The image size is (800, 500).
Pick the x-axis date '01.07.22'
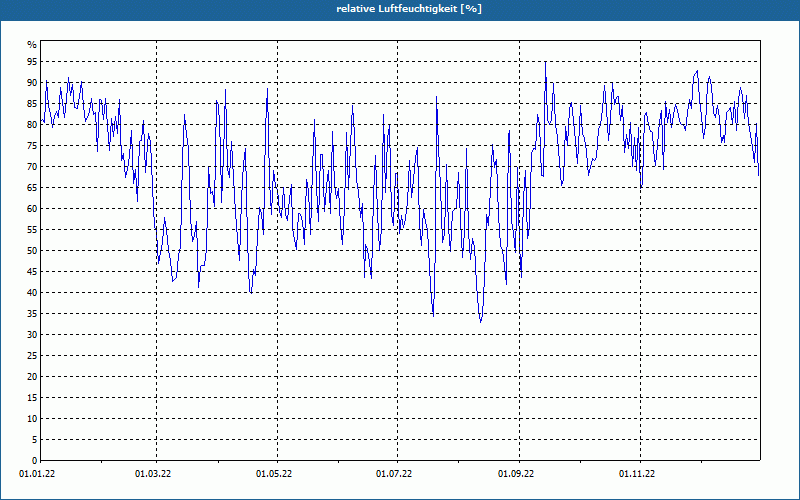pyautogui.click(x=394, y=474)
